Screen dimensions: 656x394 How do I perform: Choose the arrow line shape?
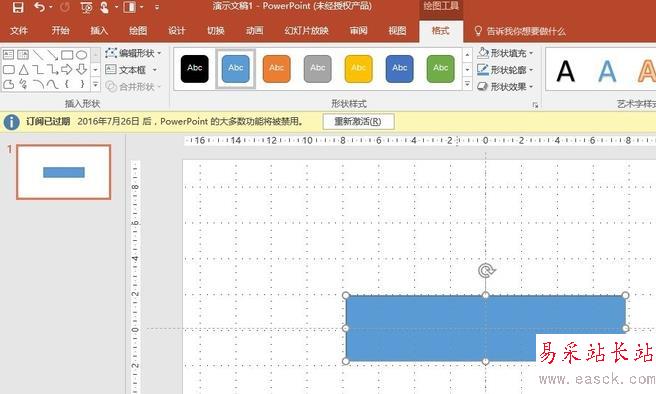[52, 54]
